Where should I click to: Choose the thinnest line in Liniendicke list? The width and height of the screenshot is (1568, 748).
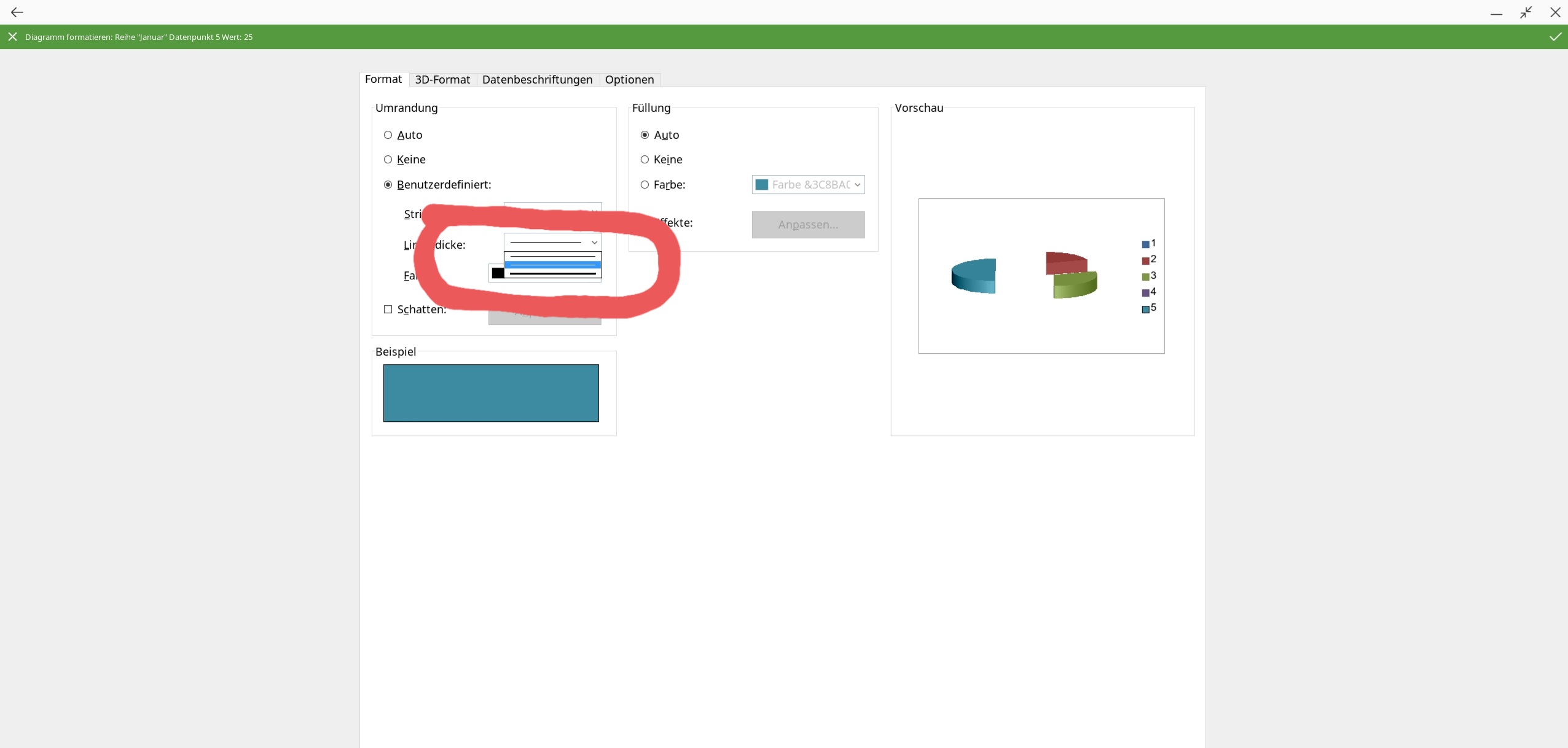pyautogui.click(x=552, y=257)
